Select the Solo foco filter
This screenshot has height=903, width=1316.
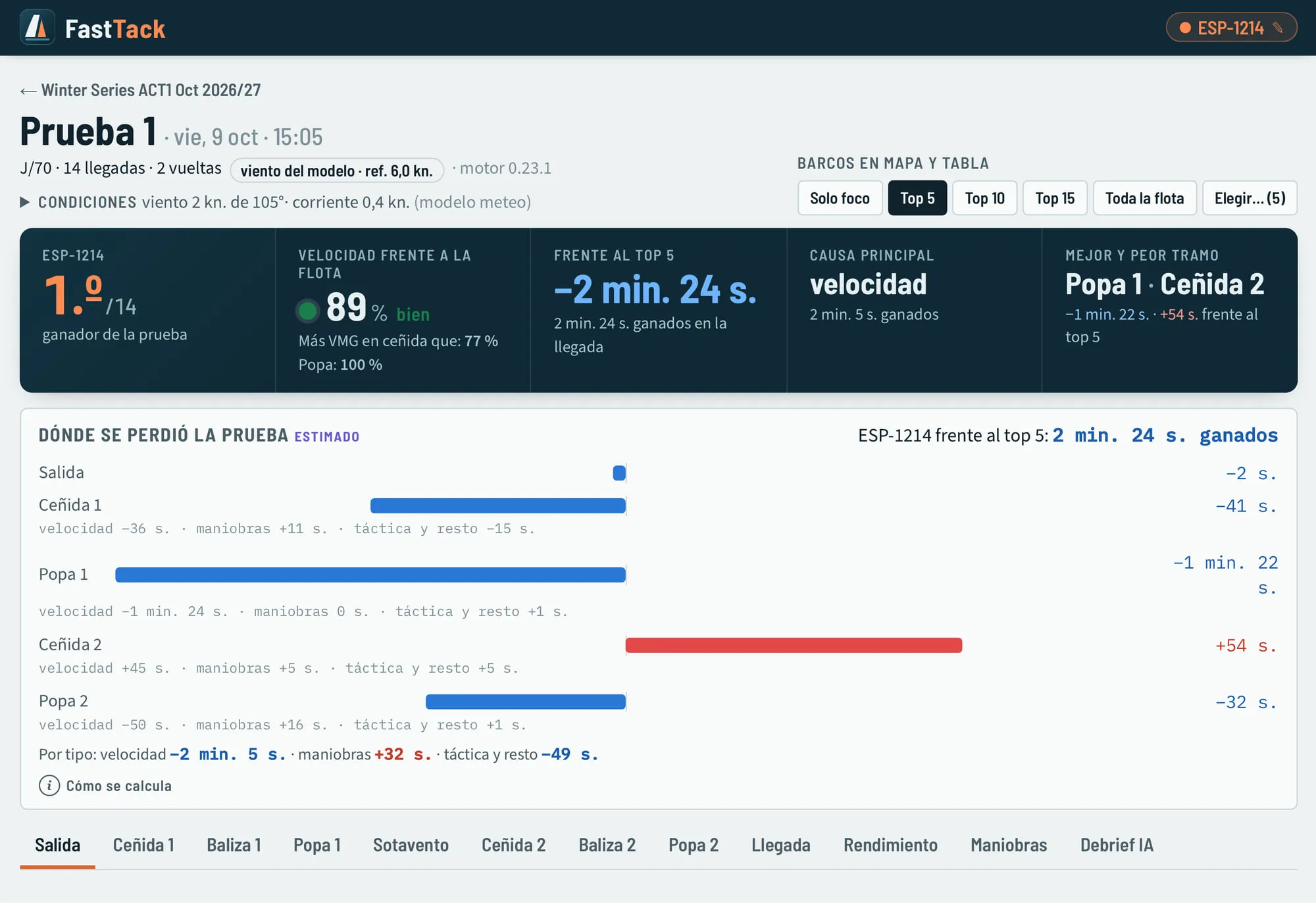pos(840,198)
